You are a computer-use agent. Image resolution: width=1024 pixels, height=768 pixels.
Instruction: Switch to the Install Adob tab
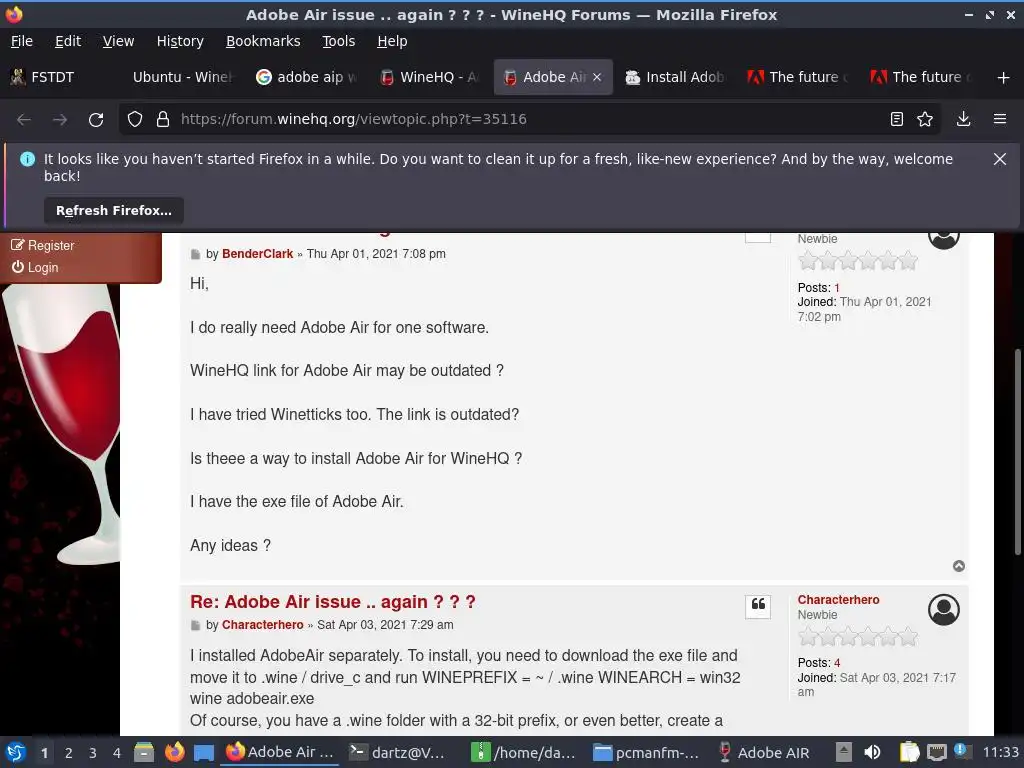coord(676,77)
